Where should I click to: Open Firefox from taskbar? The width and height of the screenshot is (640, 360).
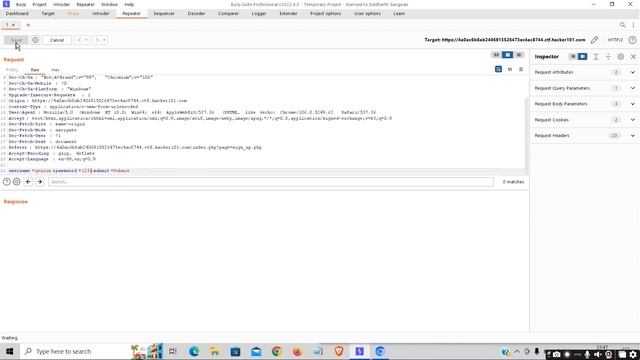point(297,351)
